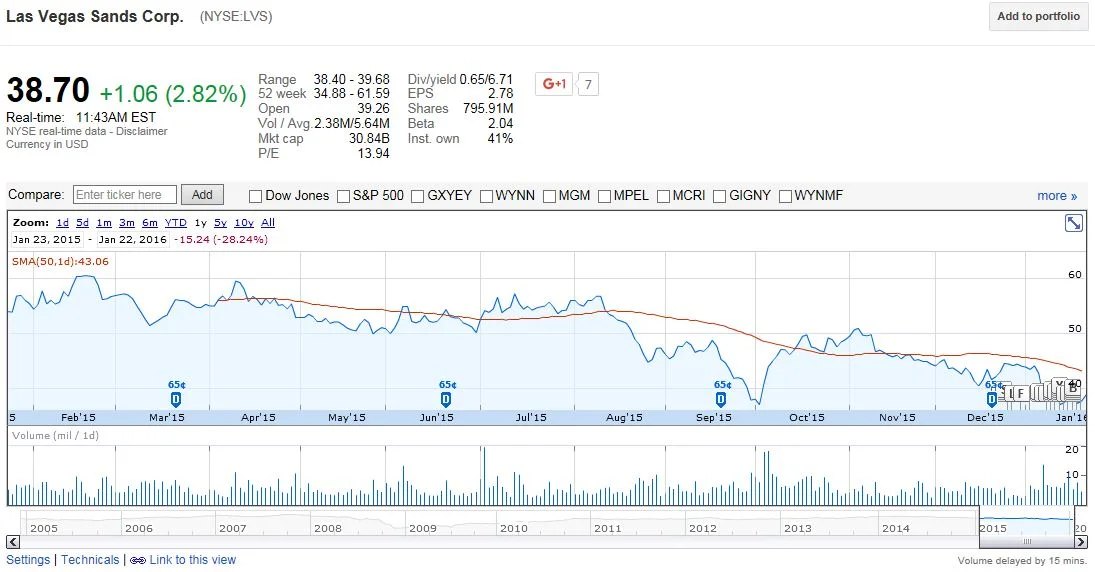Click the (NYSE:LVS) ticker label
The width and height of the screenshot is (1095, 572).
pyautogui.click(x=236, y=16)
